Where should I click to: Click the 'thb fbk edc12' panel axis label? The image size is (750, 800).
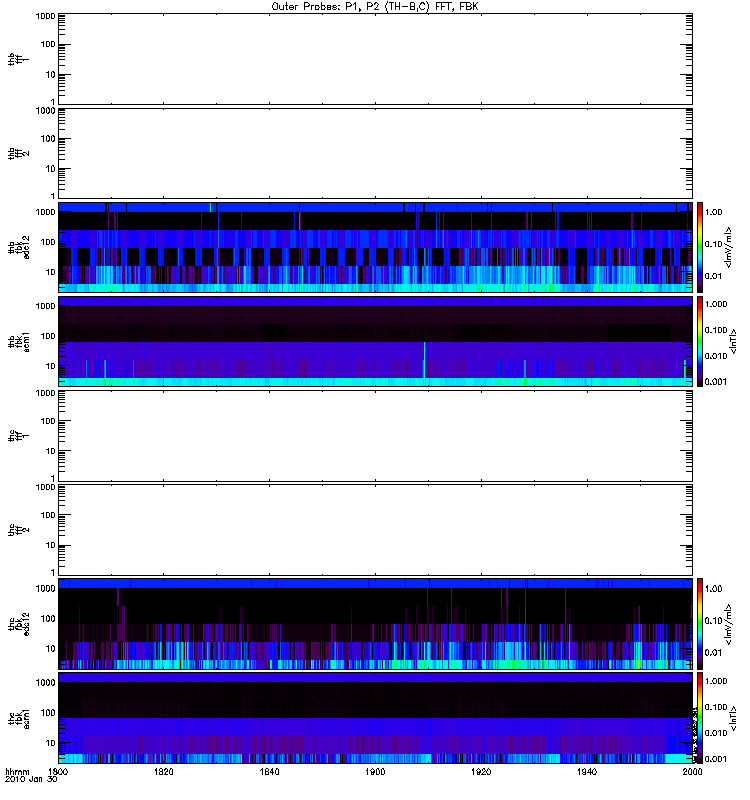pos(18,247)
